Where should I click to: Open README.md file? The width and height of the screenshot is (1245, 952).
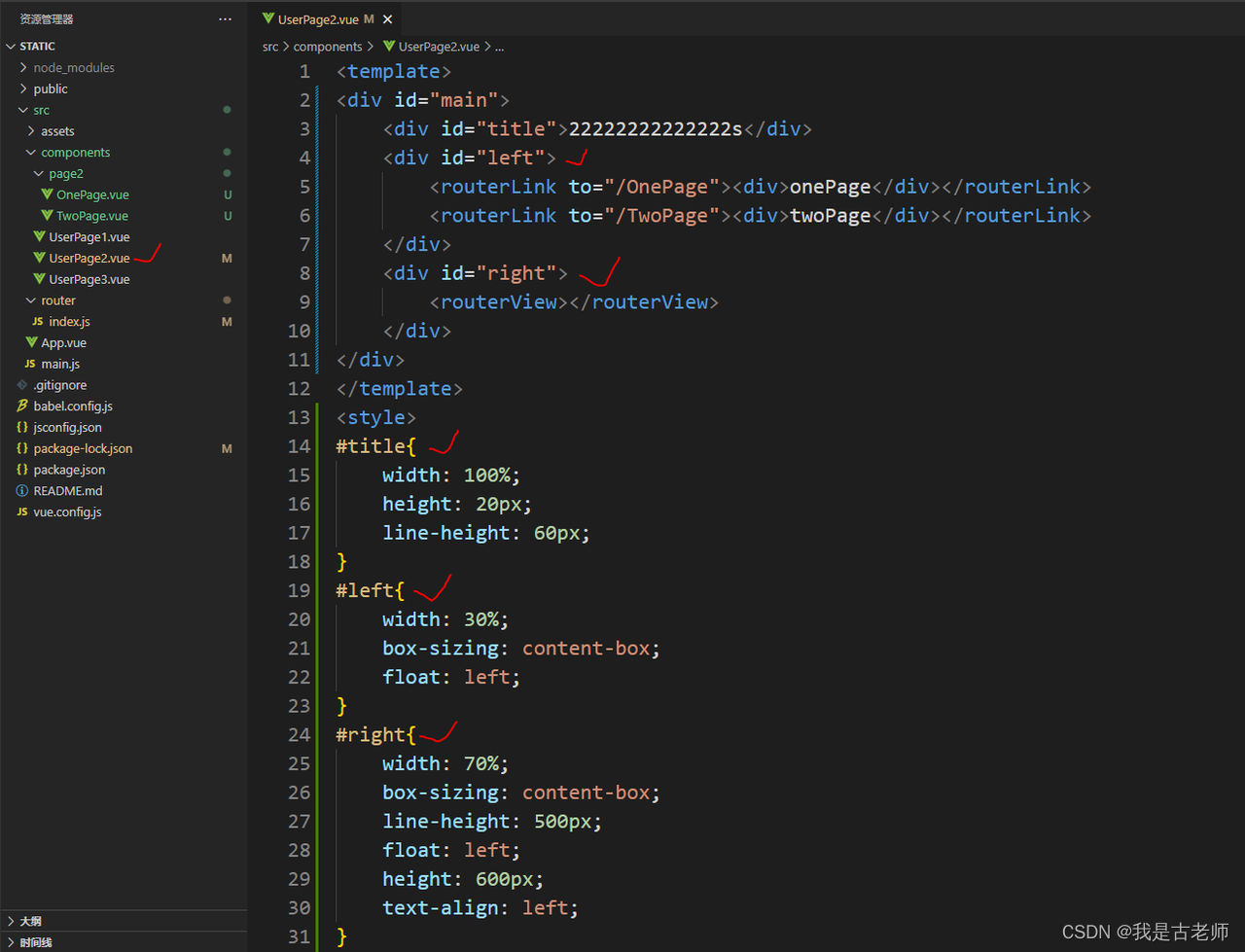click(68, 491)
